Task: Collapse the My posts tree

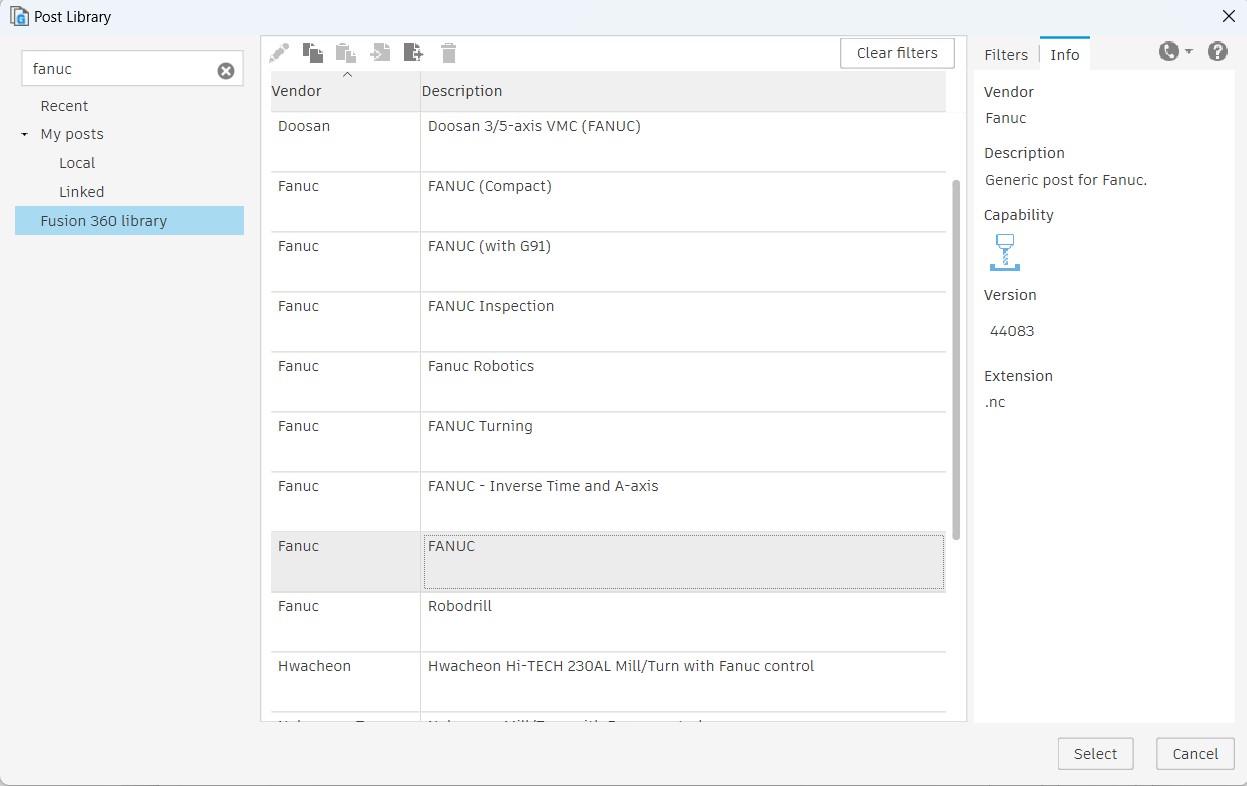Action: 24,134
